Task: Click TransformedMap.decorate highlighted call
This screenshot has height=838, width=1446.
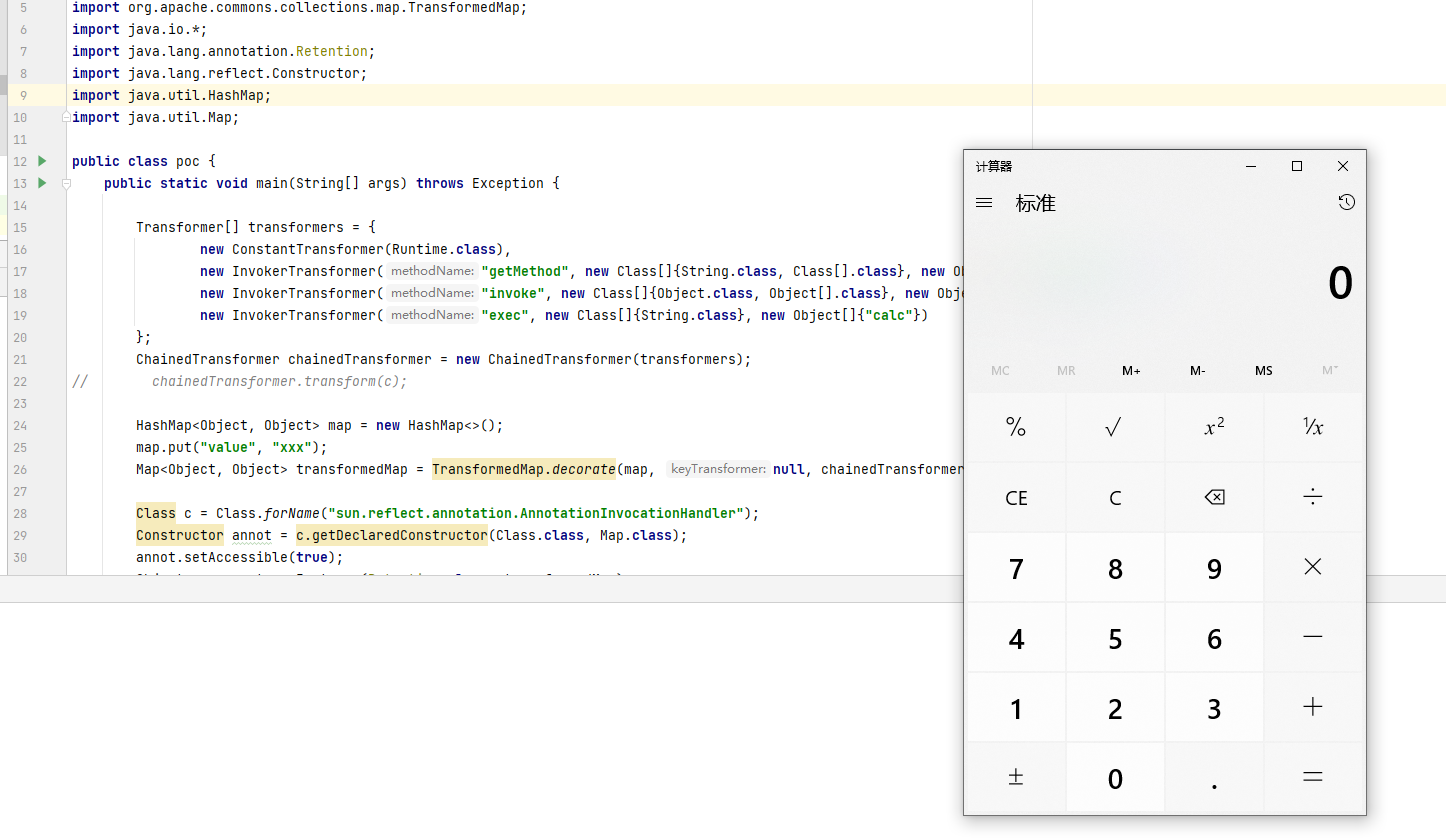Action: (524, 469)
